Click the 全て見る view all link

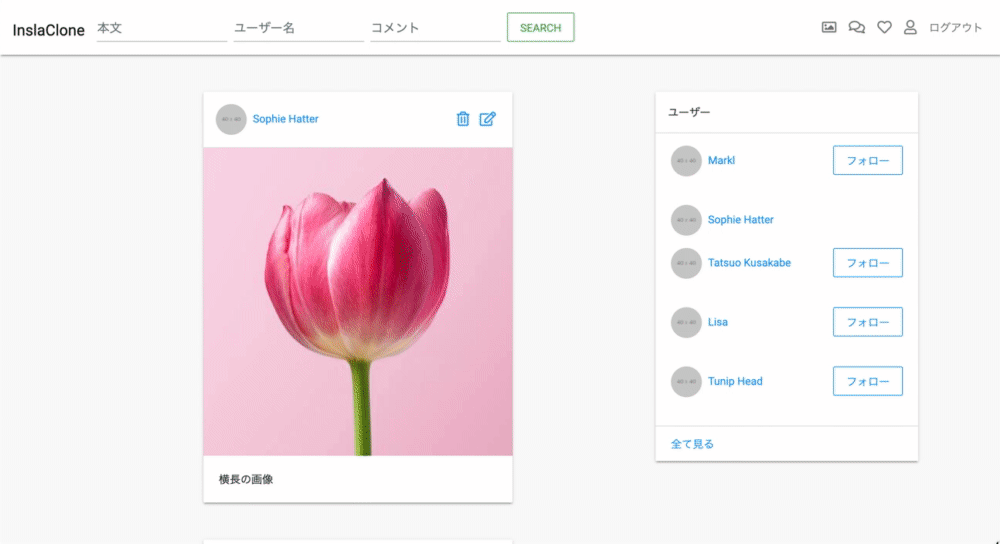(692, 444)
